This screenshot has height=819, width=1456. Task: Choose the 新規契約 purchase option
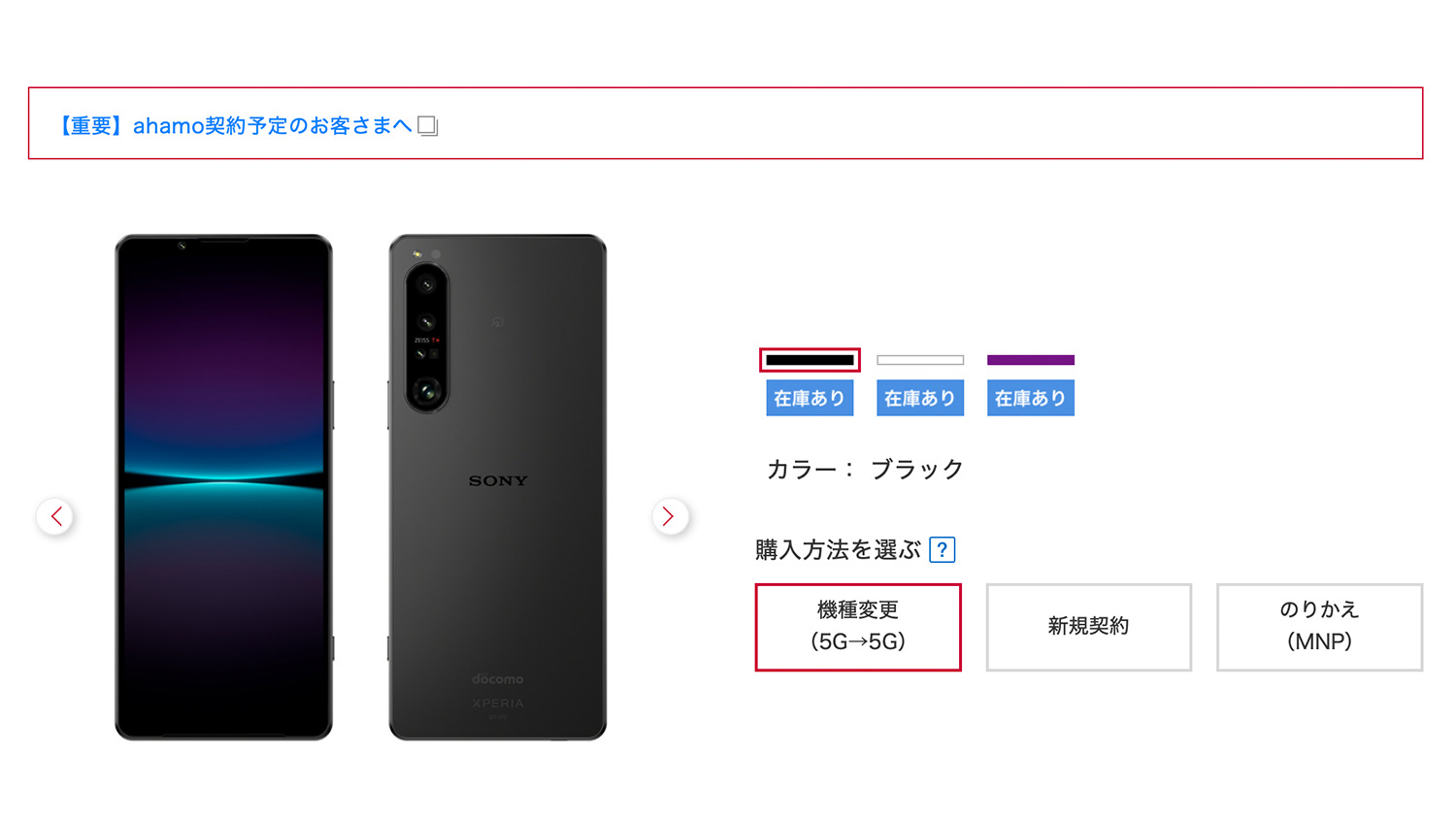tap(1089, 627)
